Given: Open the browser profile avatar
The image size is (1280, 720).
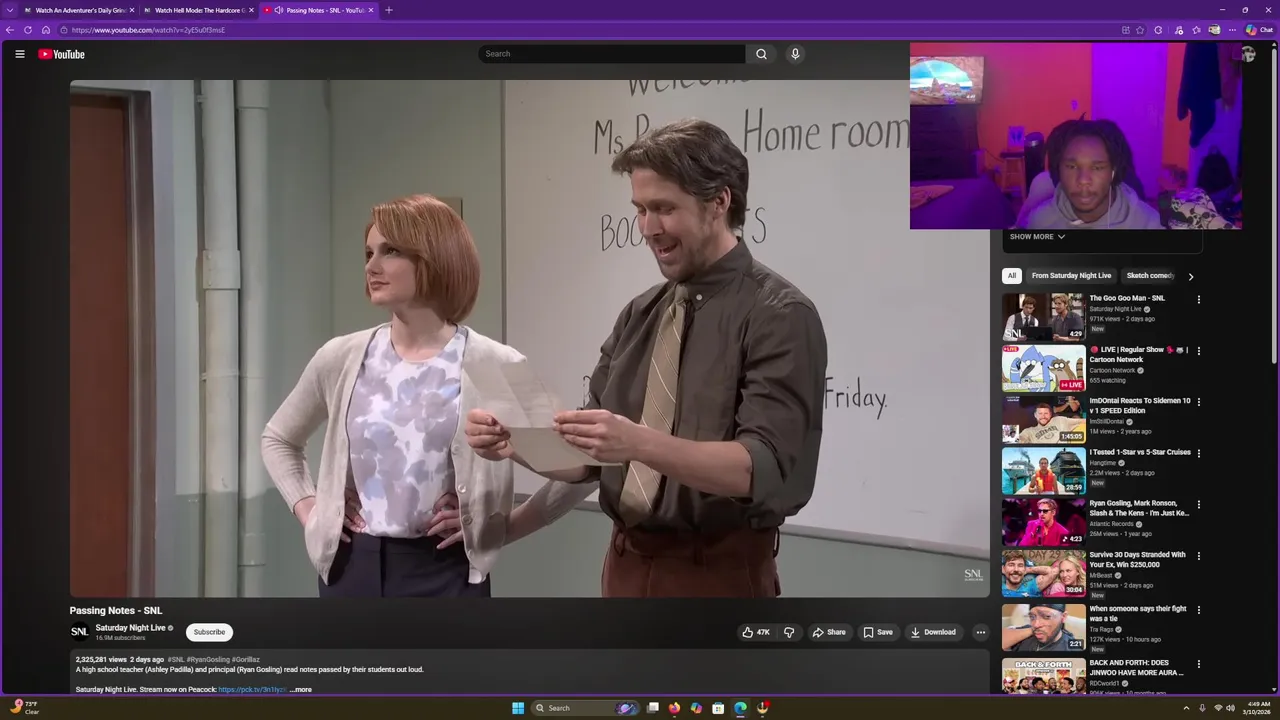Looking at the screenshot, I should (x=1214, y=30).
